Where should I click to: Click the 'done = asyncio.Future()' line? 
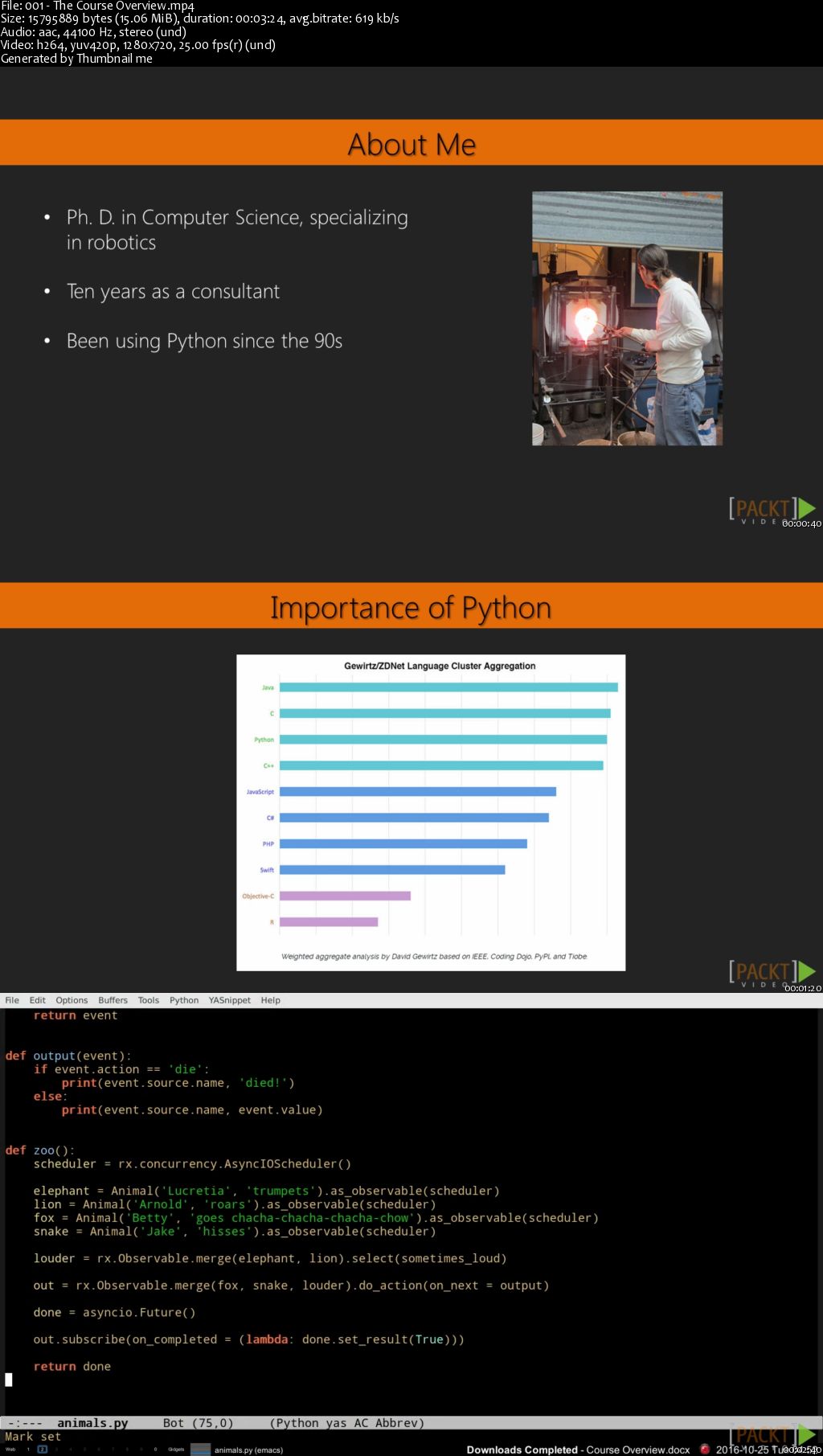114,1312
